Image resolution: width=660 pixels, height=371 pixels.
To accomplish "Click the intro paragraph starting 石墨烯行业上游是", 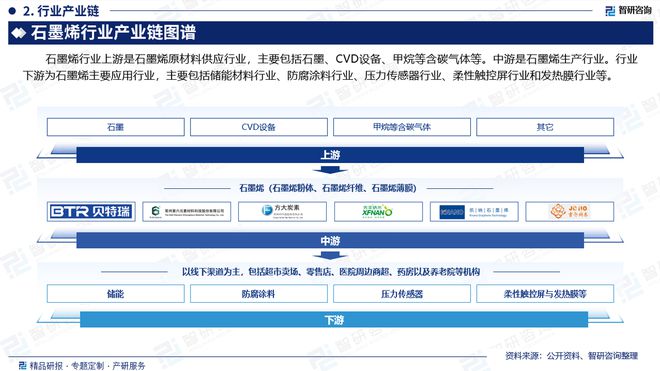I will [x=330, y=67].
